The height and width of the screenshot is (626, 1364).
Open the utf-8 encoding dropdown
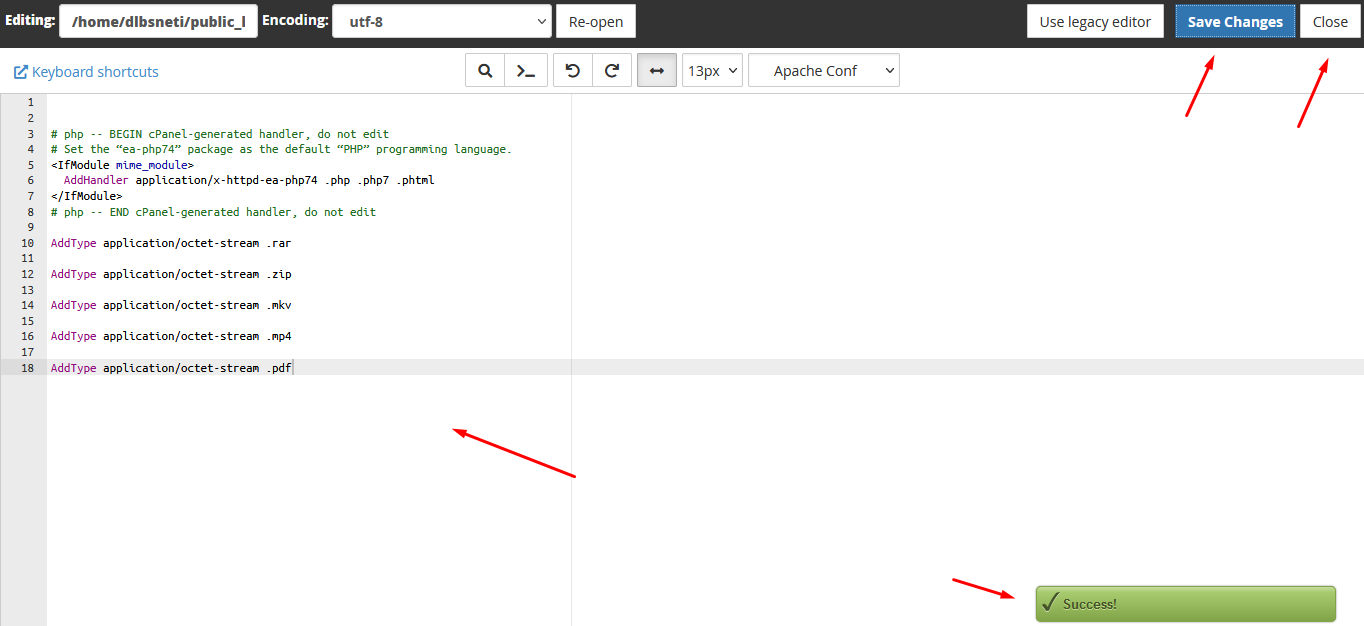[x=442, y=21]
